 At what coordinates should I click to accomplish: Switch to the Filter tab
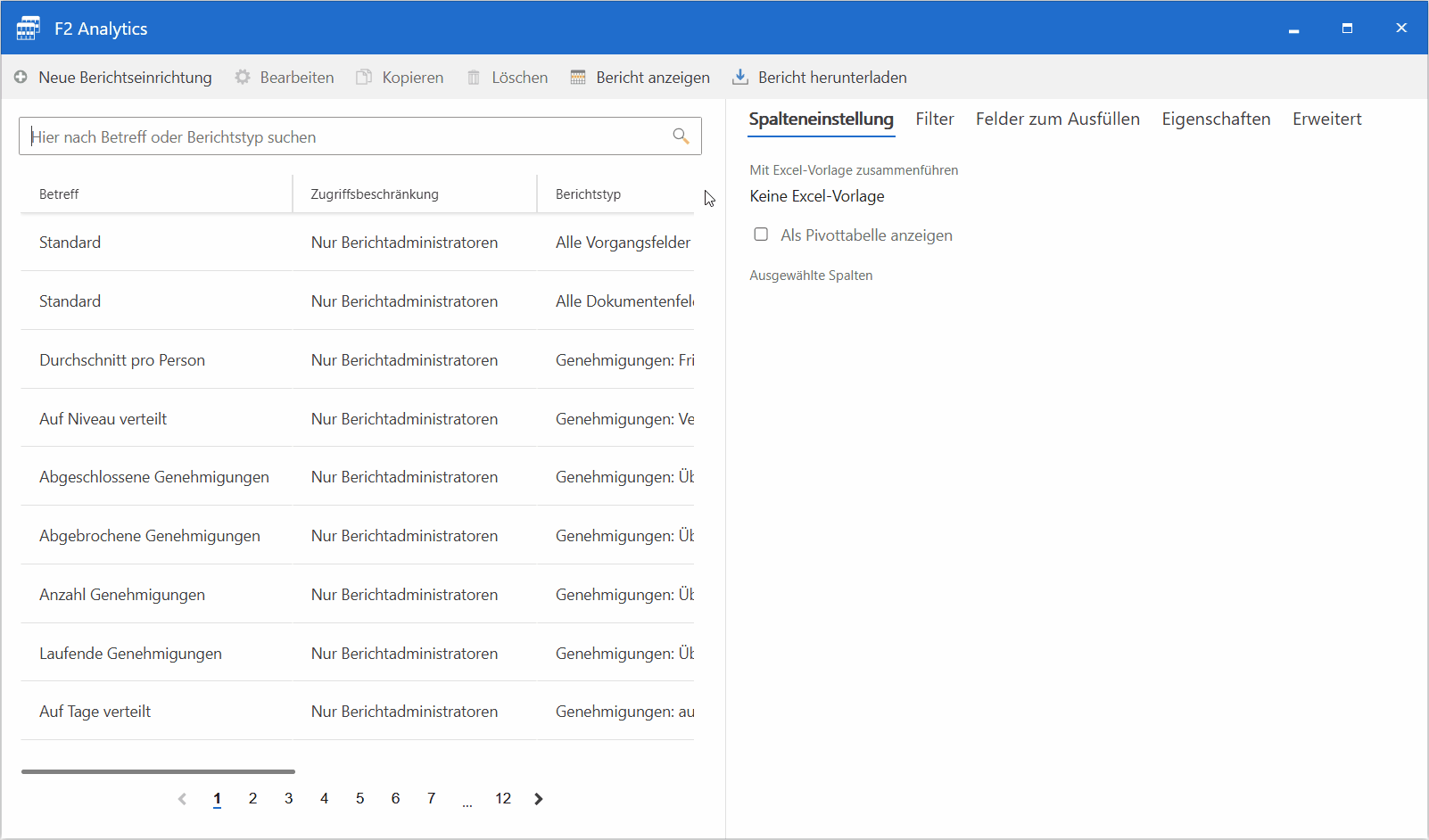coord(934,119)
